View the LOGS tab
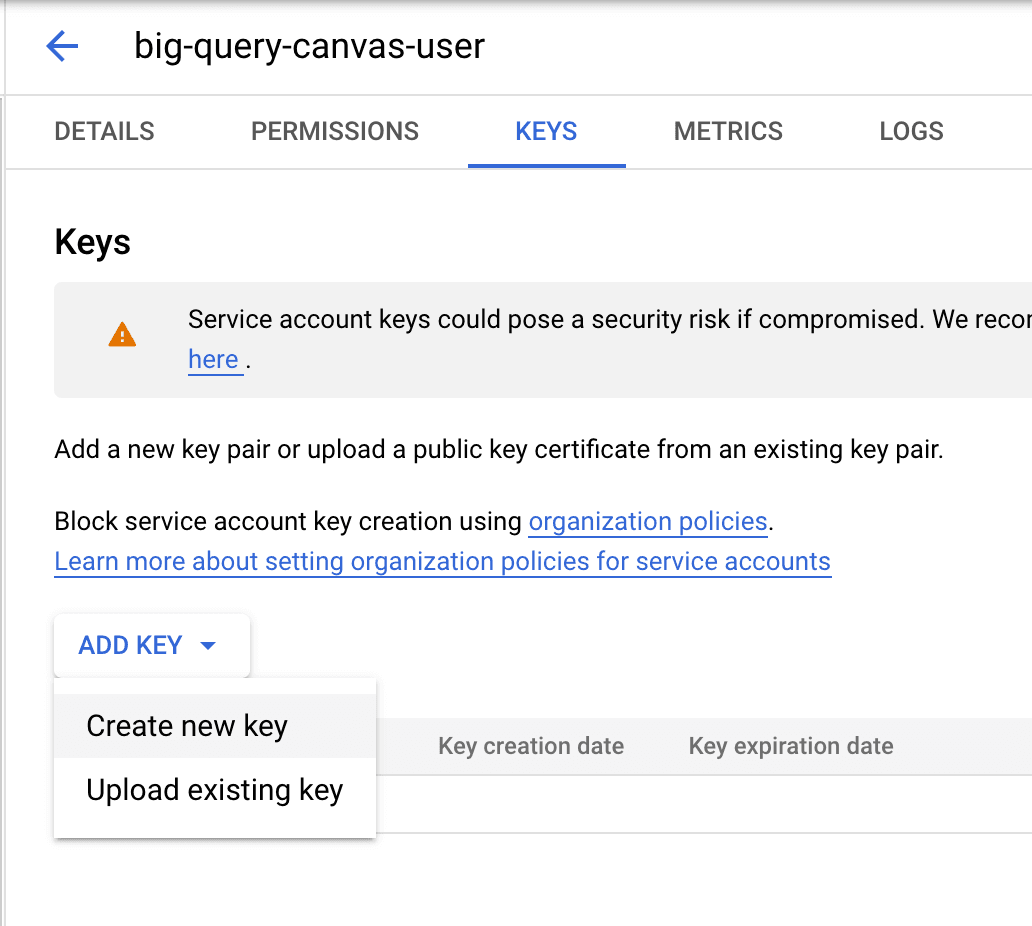Screen dimensions: 1032x926 [x=912, y=132]
